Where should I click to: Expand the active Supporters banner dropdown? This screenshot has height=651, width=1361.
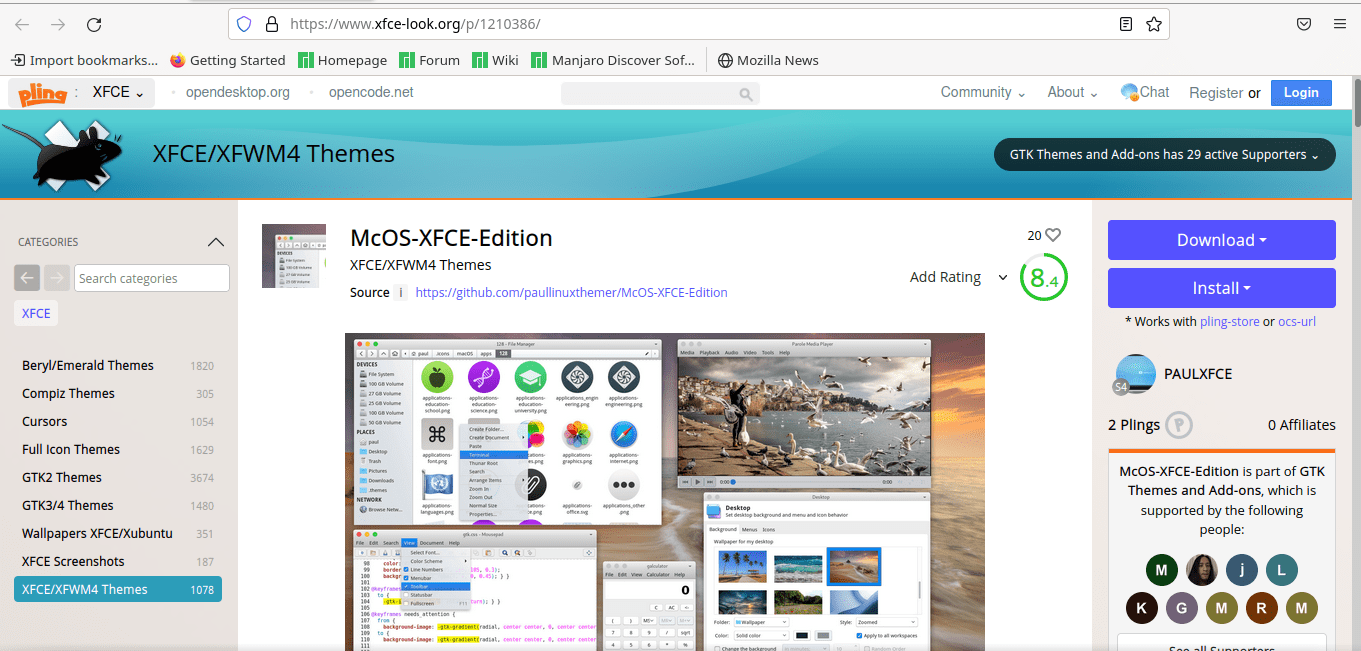[x=1164, y=155]
